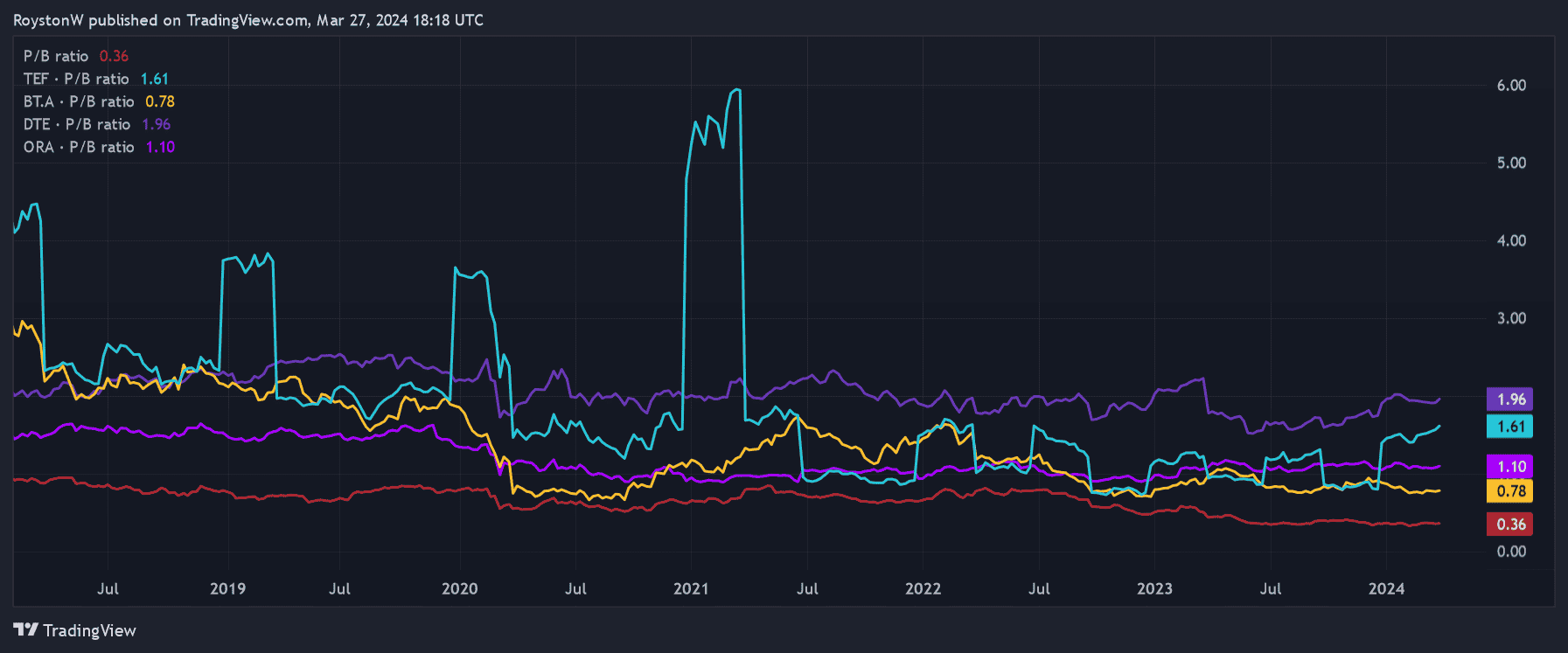Select the red 0.36 price axis tag
The height and width of the screenshot is (653, 1568).
coord(1510,524)
